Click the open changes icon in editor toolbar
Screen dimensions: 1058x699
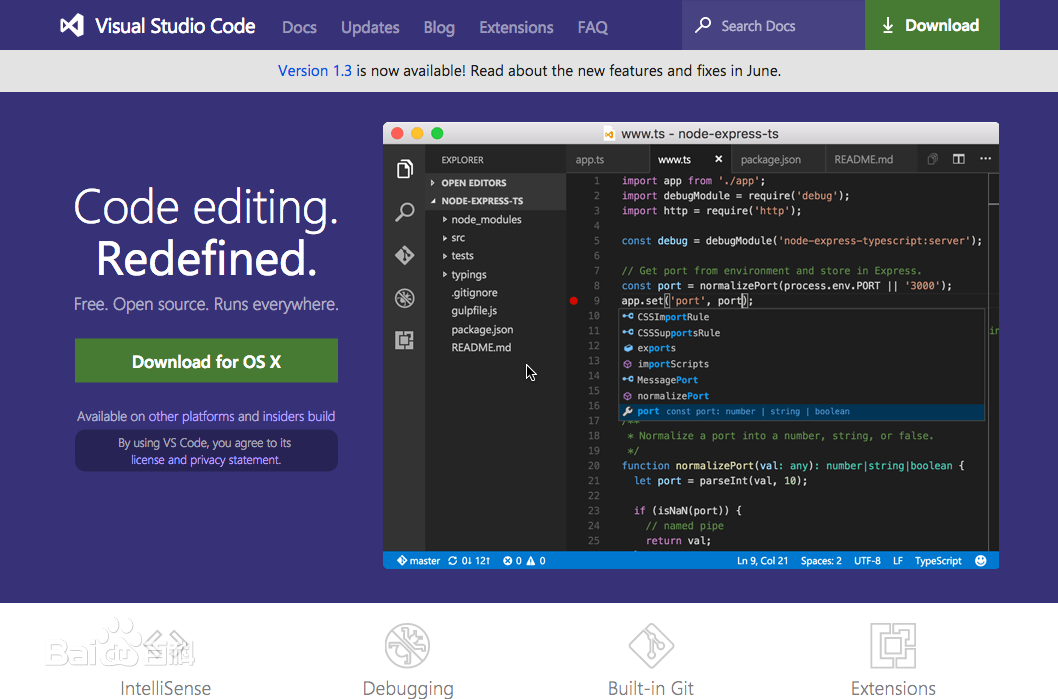(932, 159)
